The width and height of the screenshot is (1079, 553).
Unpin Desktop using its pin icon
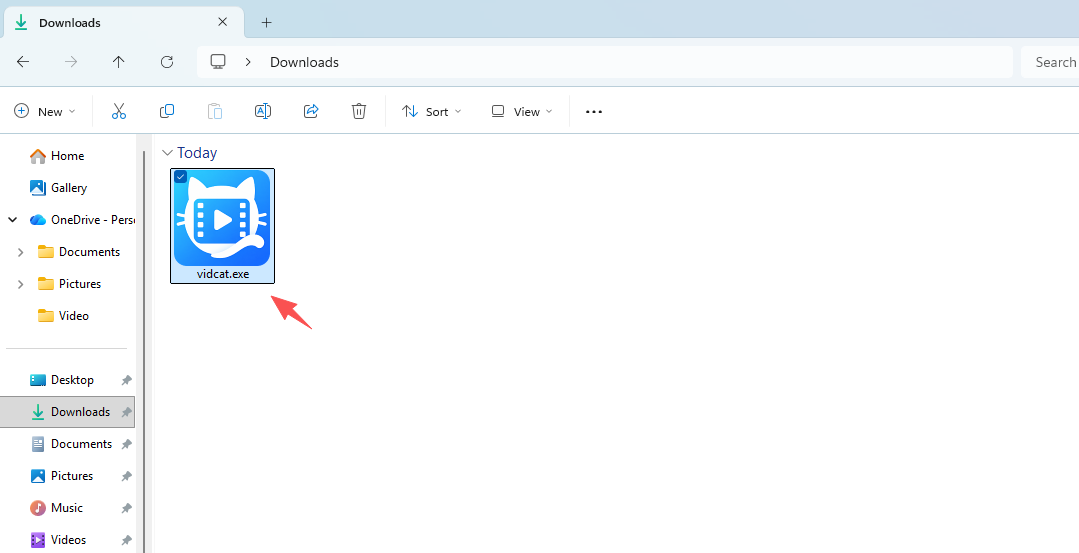tap(127, 380)
